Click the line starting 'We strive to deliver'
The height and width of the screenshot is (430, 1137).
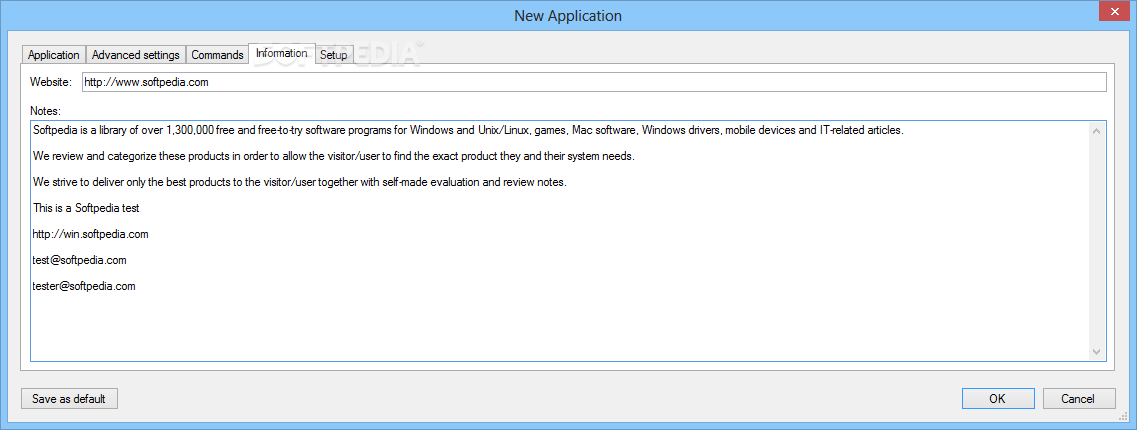click(299, 182)
